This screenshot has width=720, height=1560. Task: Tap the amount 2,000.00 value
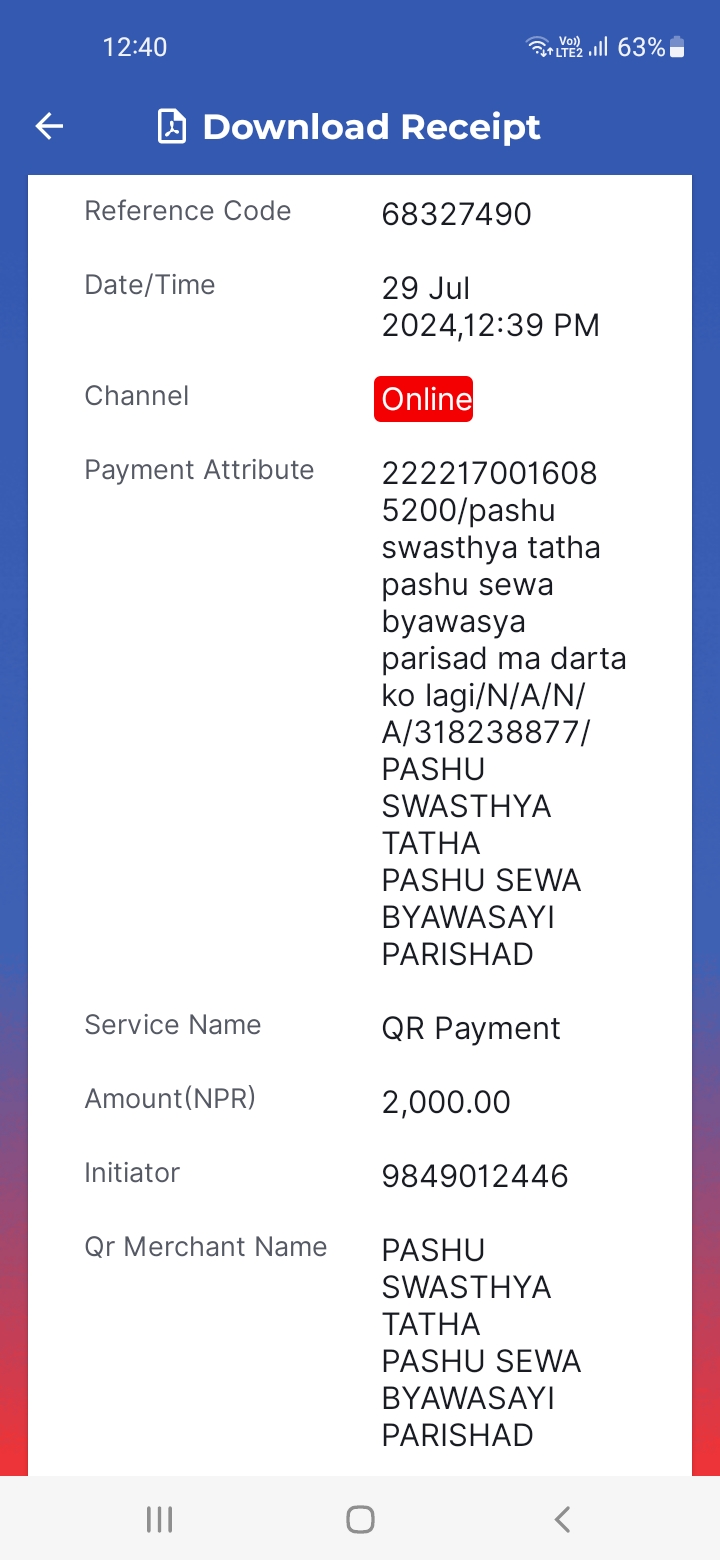pyautogui.click(x=446, y=1102)
